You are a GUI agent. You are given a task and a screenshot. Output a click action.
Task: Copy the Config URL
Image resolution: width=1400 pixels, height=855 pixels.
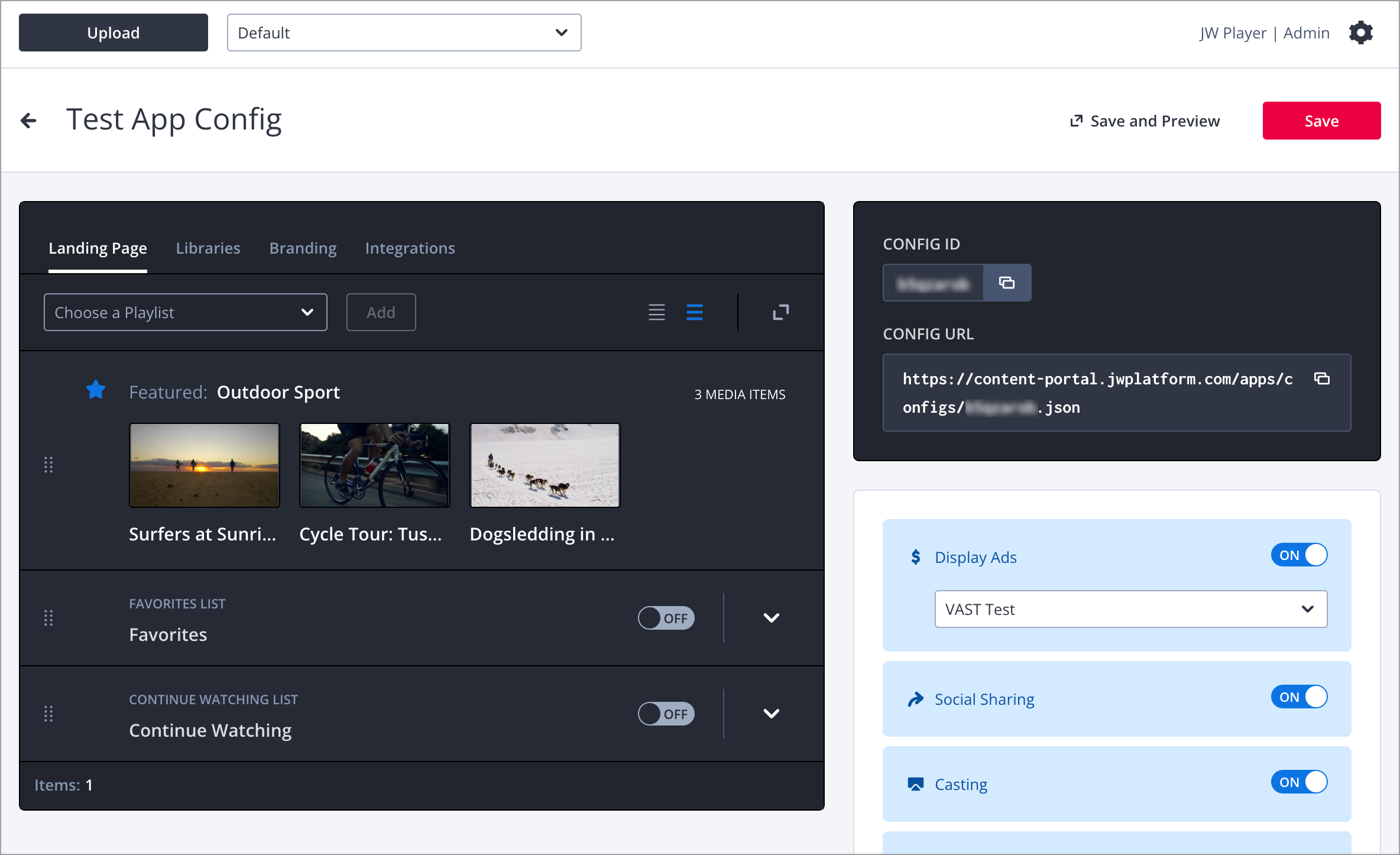(x=1321, y=378)
